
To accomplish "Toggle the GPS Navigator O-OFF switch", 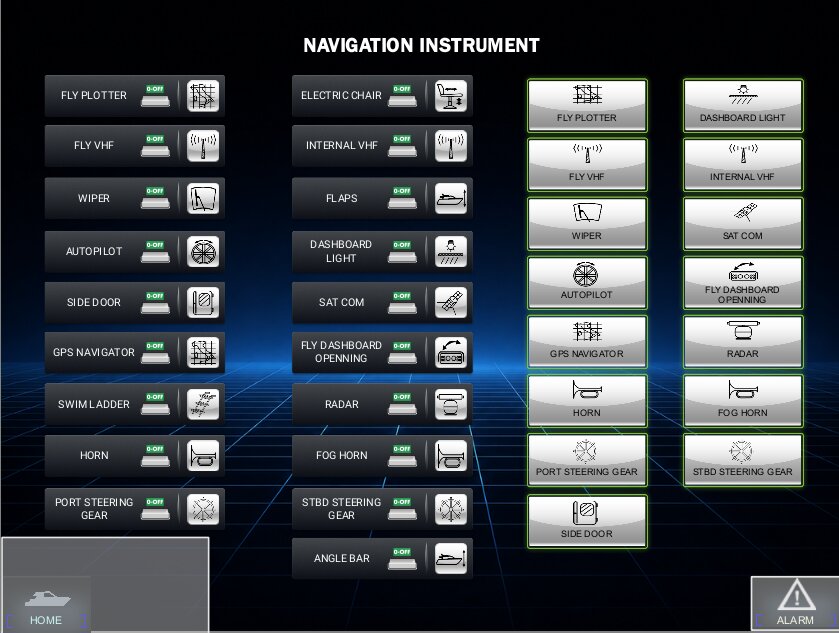I will coord(155,353).
